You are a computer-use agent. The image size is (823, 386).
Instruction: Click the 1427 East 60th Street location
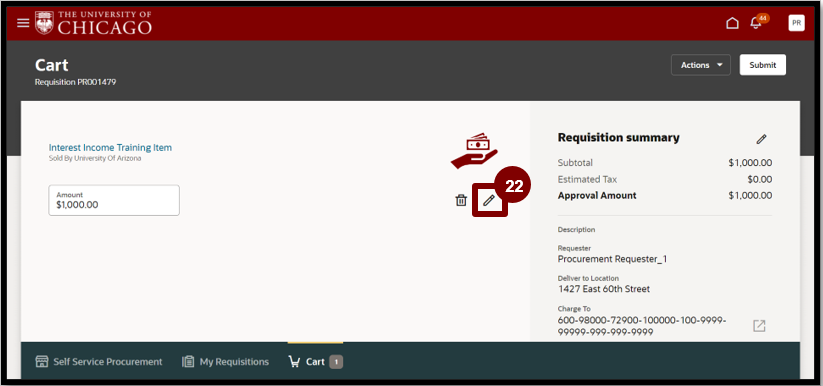(604, 289)
